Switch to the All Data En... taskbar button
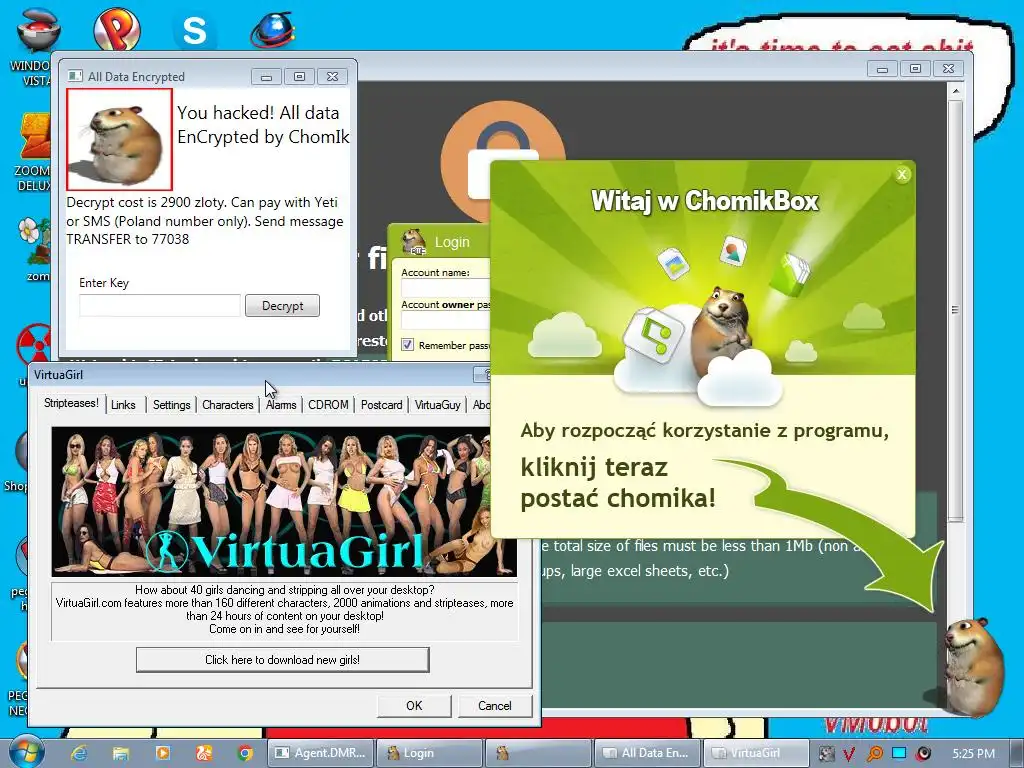This screenshot has width=1024, height=768. (x=647, y=753)
